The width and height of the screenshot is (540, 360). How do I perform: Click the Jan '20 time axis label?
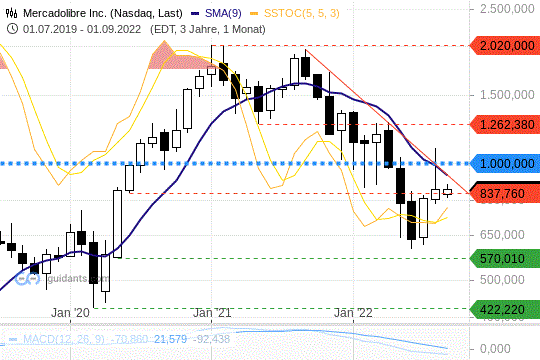(70, 313)
